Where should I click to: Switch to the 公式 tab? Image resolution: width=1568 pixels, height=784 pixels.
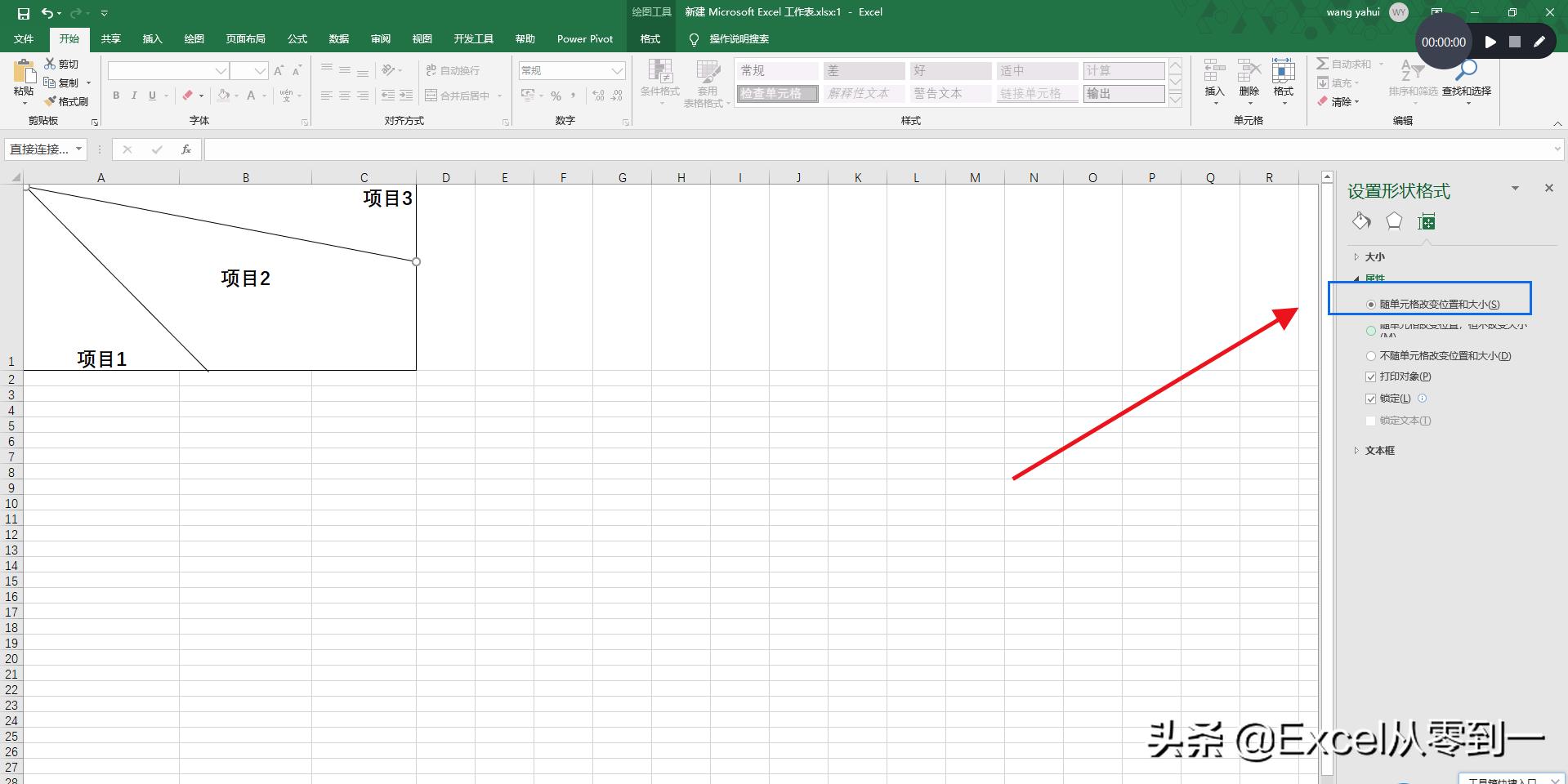coord(297,38)
